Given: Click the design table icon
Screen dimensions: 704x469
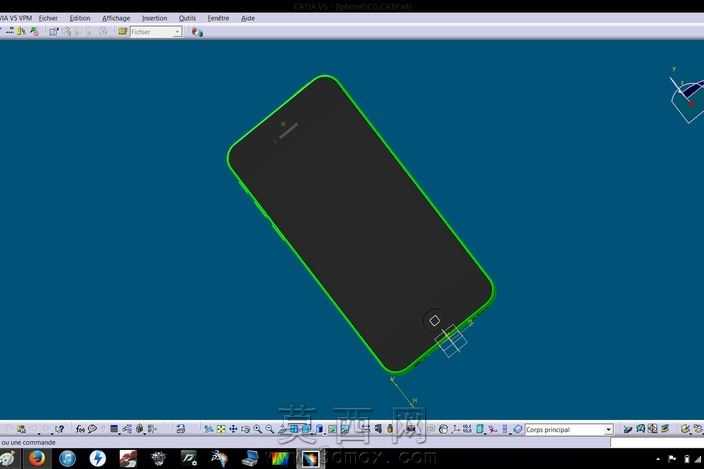Looking at the screenshot, I should [114, 429].
